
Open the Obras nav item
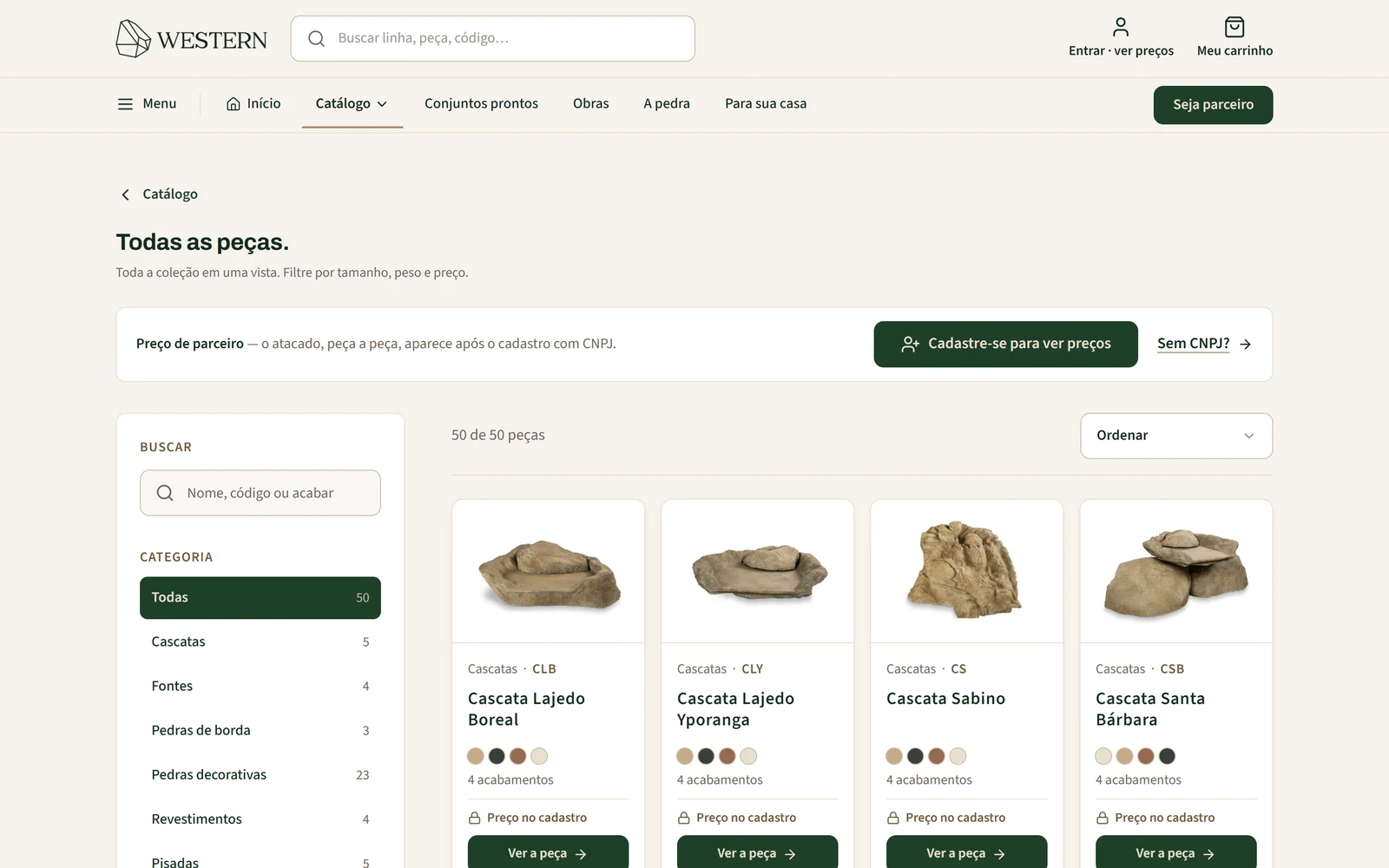(x=591, y=104)
